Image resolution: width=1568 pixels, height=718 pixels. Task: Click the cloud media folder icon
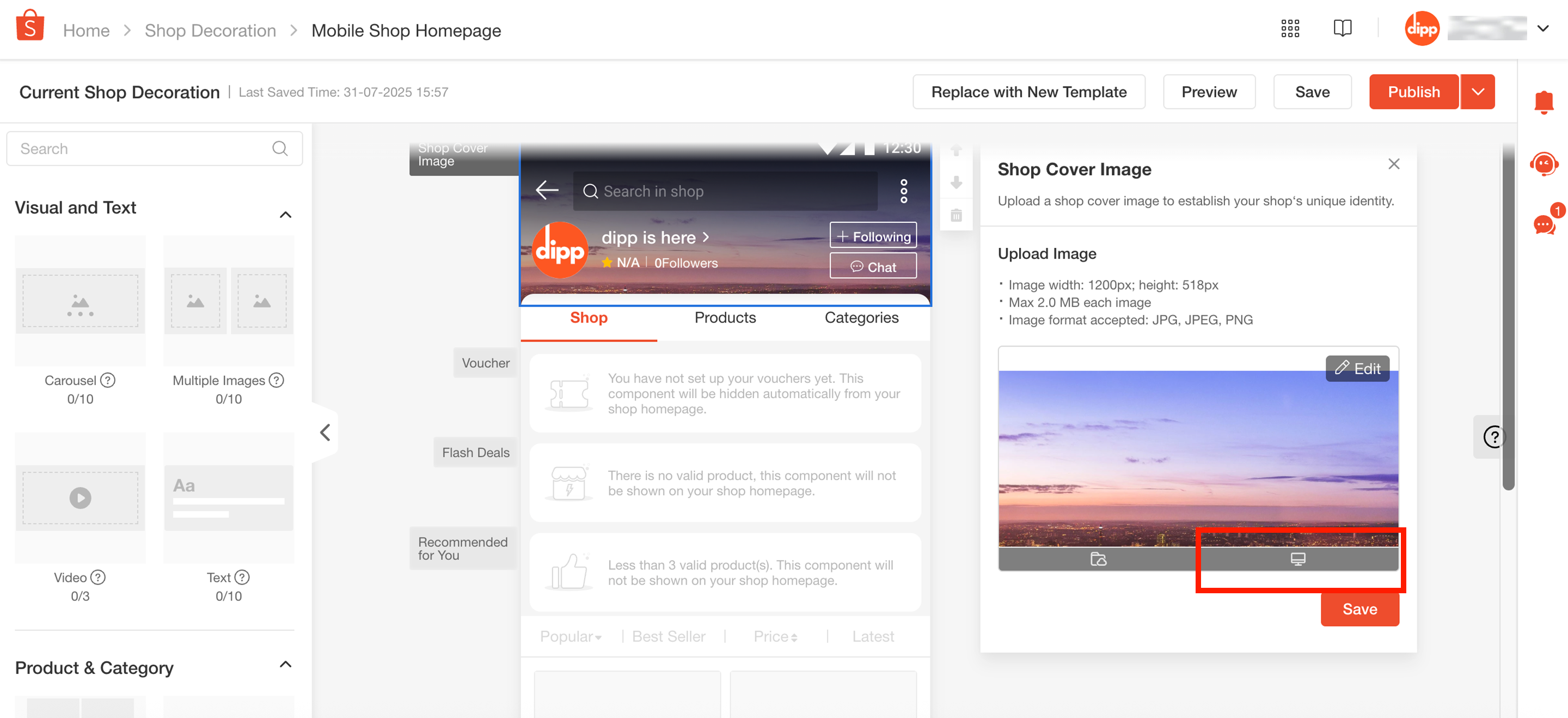[x=1098, y=558]
